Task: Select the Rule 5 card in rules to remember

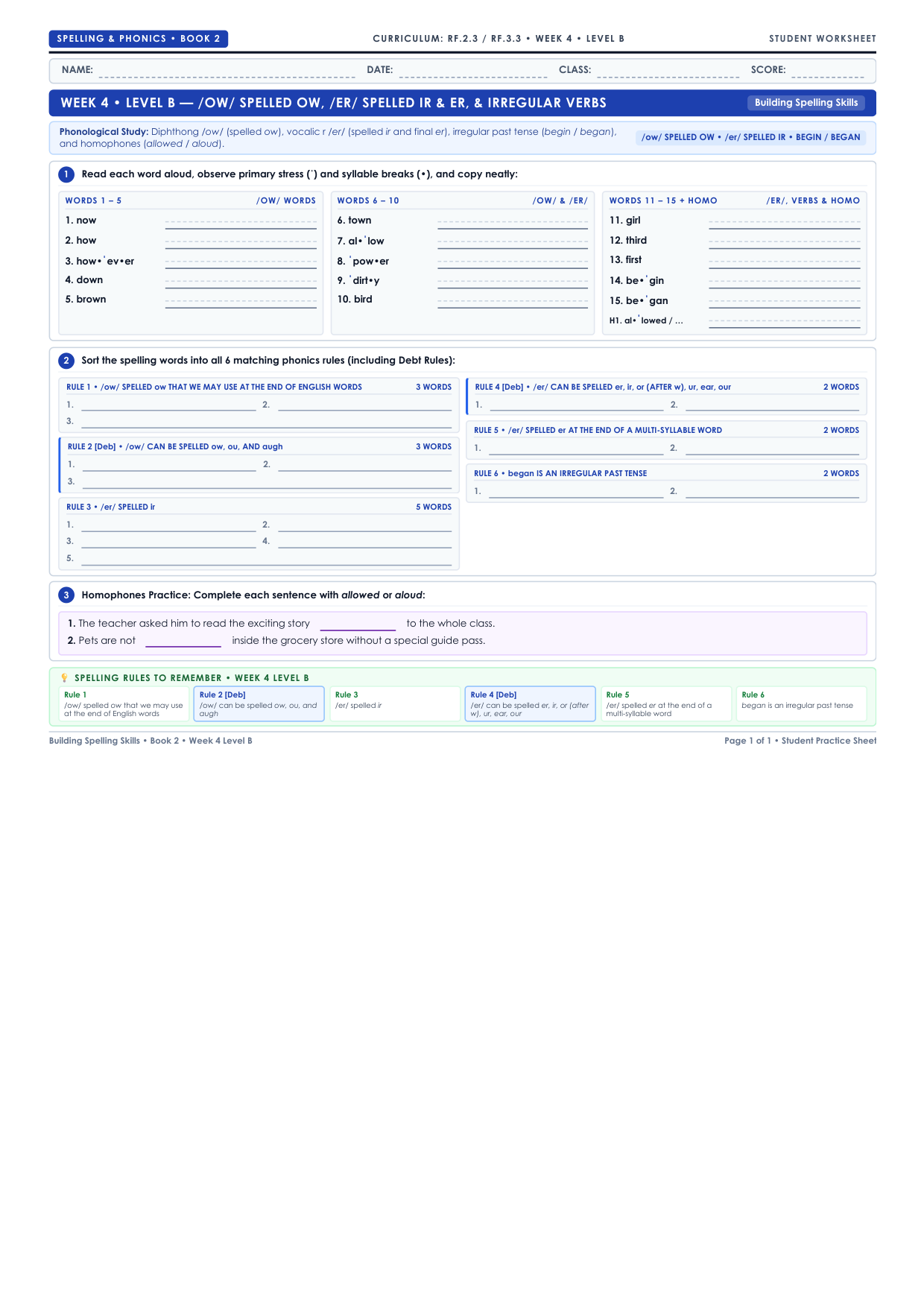Action: click(x=666, y=704)
